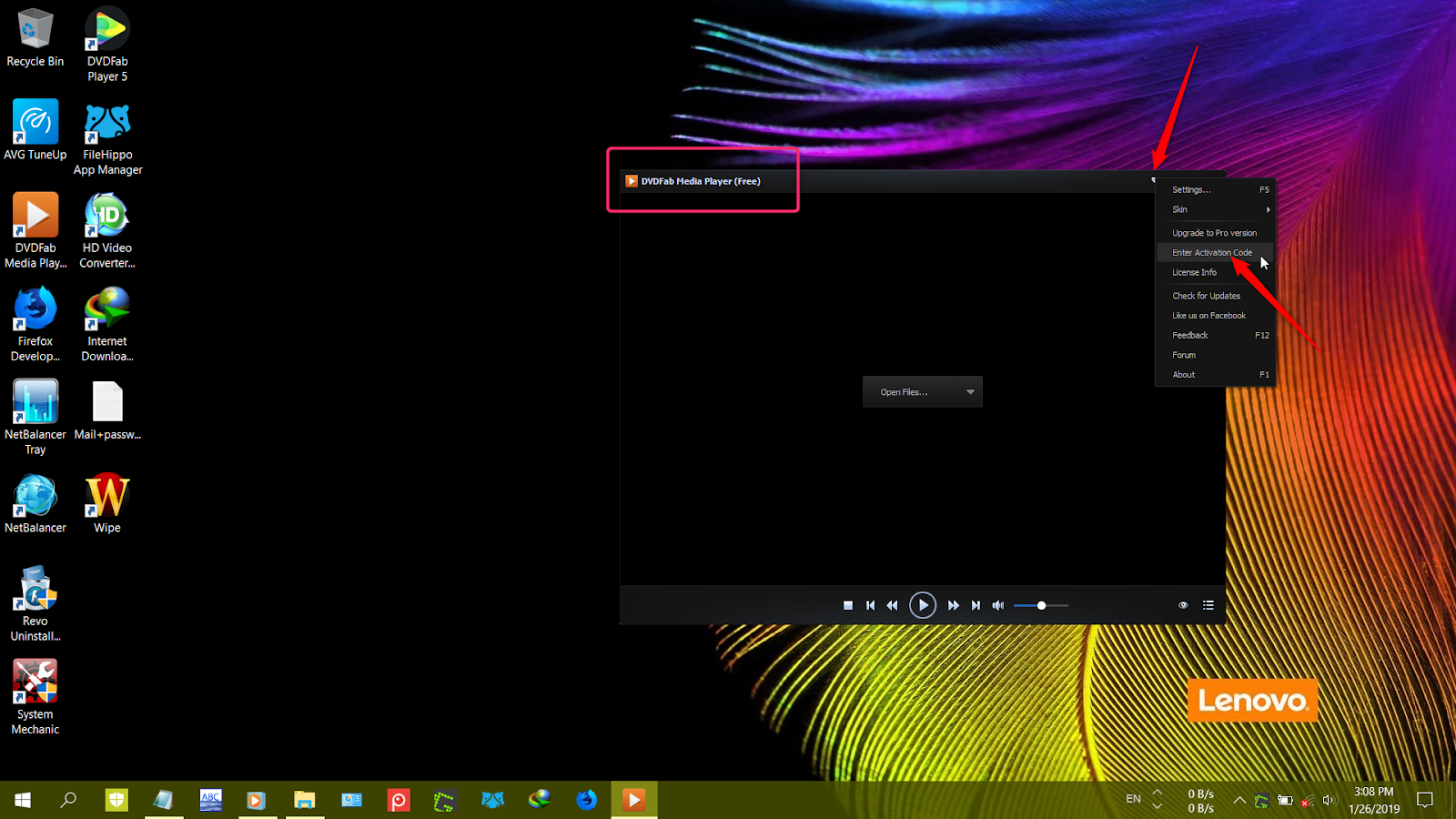Image resolution: width=1456 pixels, height=819 pixels.
Task: Show hidden system tray icons
Action: point(1239,800)
